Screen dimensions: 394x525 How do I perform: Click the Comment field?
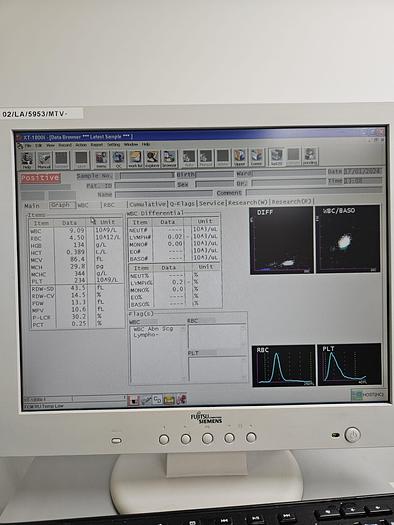click(x=314, y=192)
